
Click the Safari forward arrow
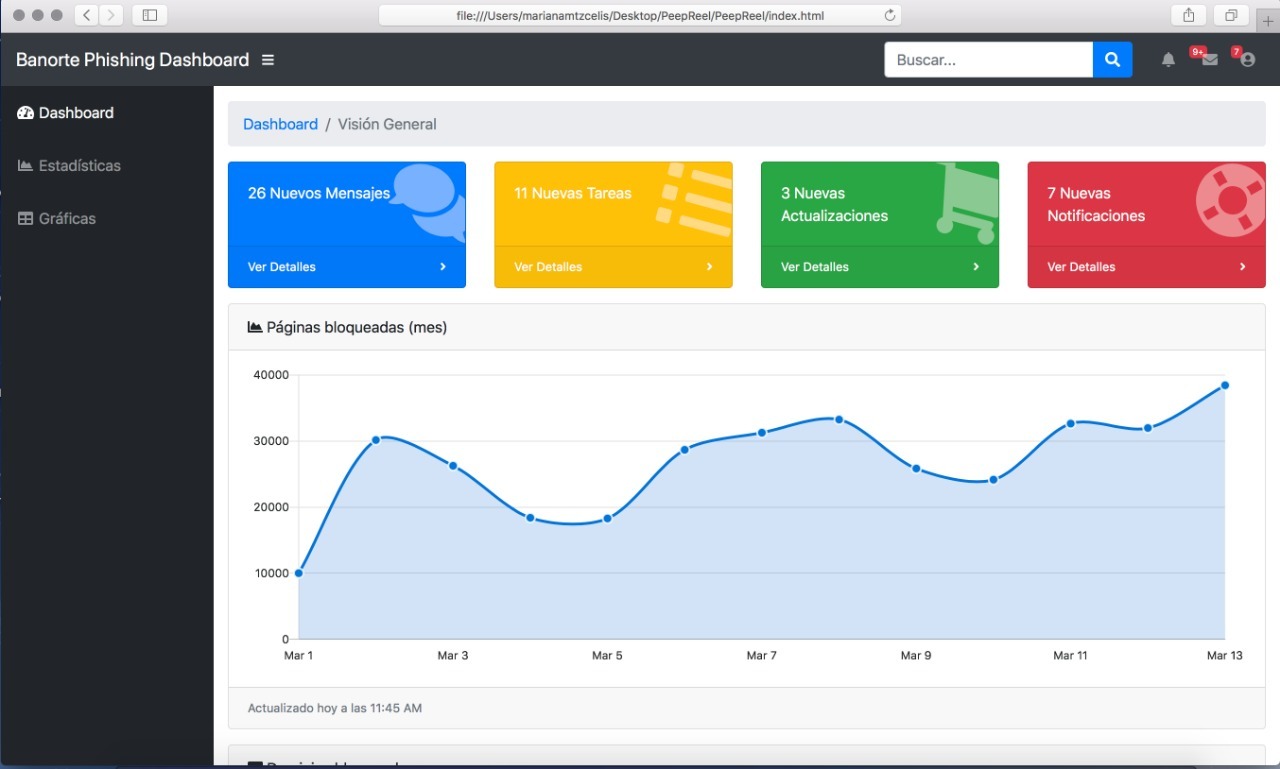111,15
